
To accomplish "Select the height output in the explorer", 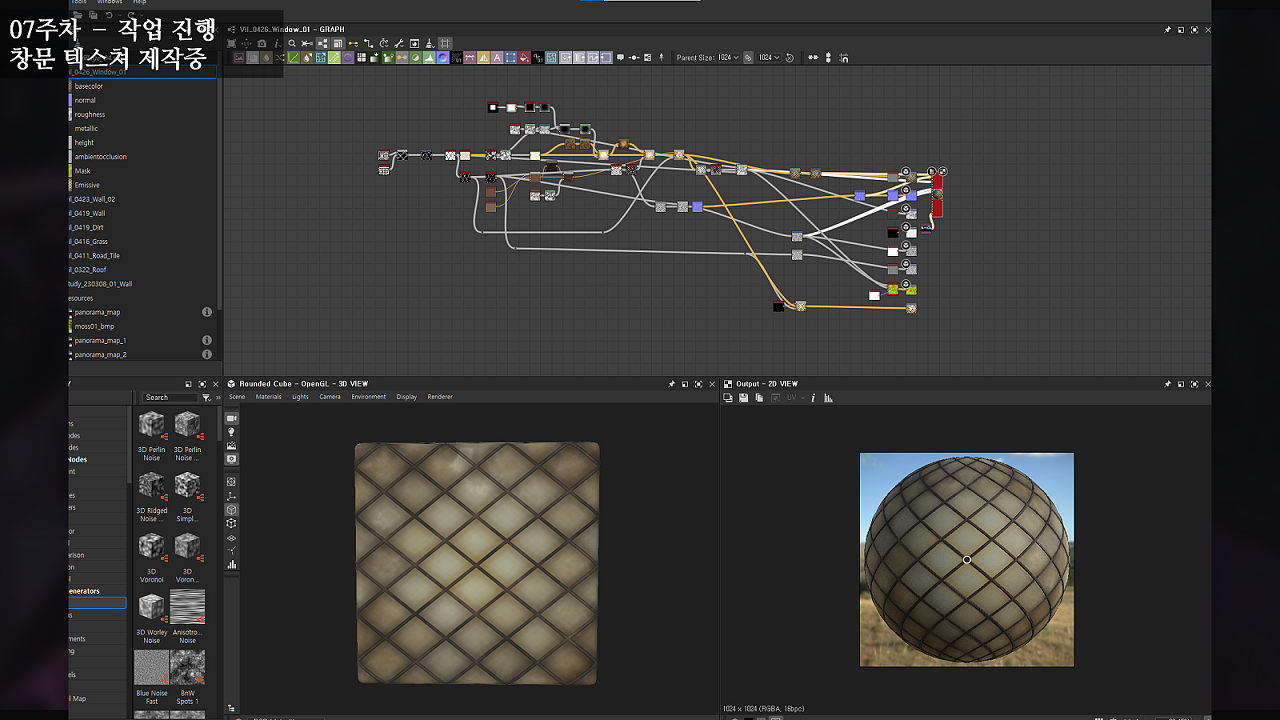I will click(84, 142).
